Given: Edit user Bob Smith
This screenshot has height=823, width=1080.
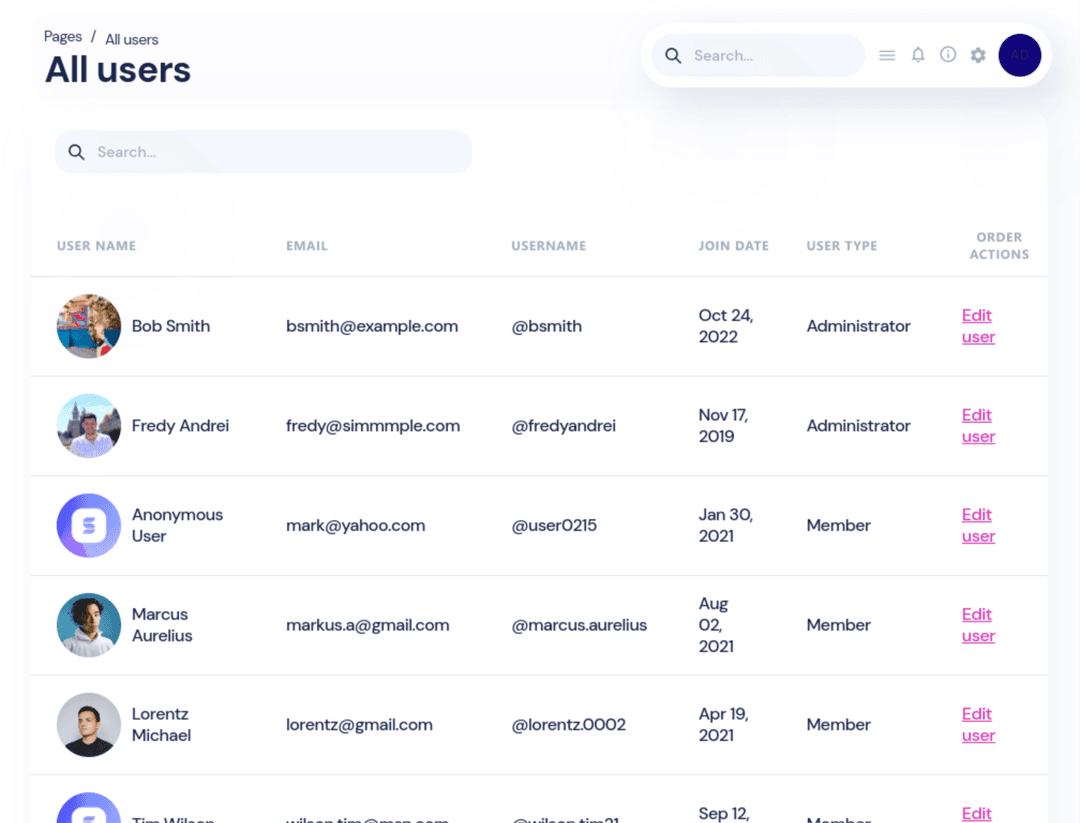Looking at the screenshot, I should pos(978,326).
